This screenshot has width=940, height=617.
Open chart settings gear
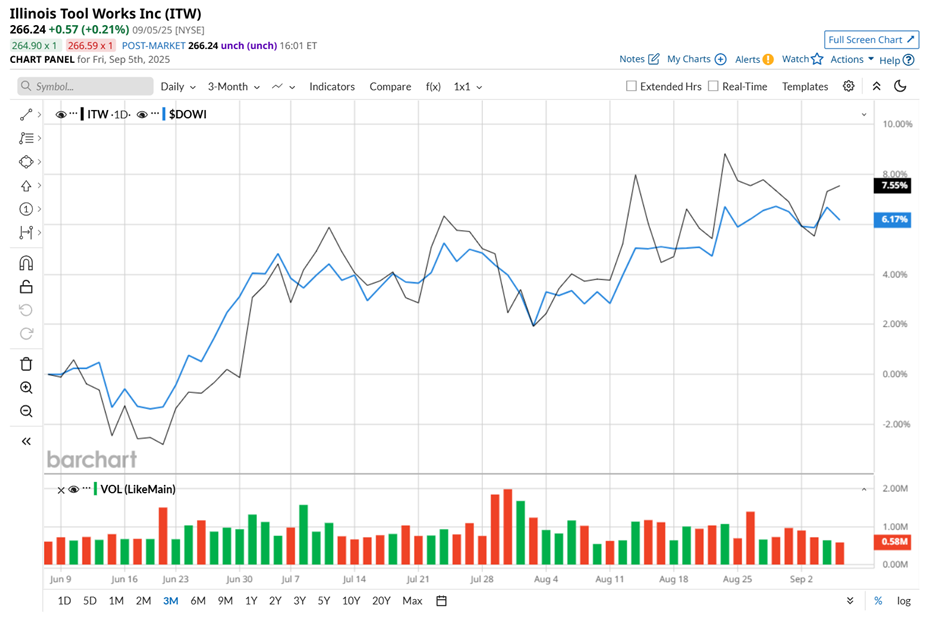click(x=848, y=86)
